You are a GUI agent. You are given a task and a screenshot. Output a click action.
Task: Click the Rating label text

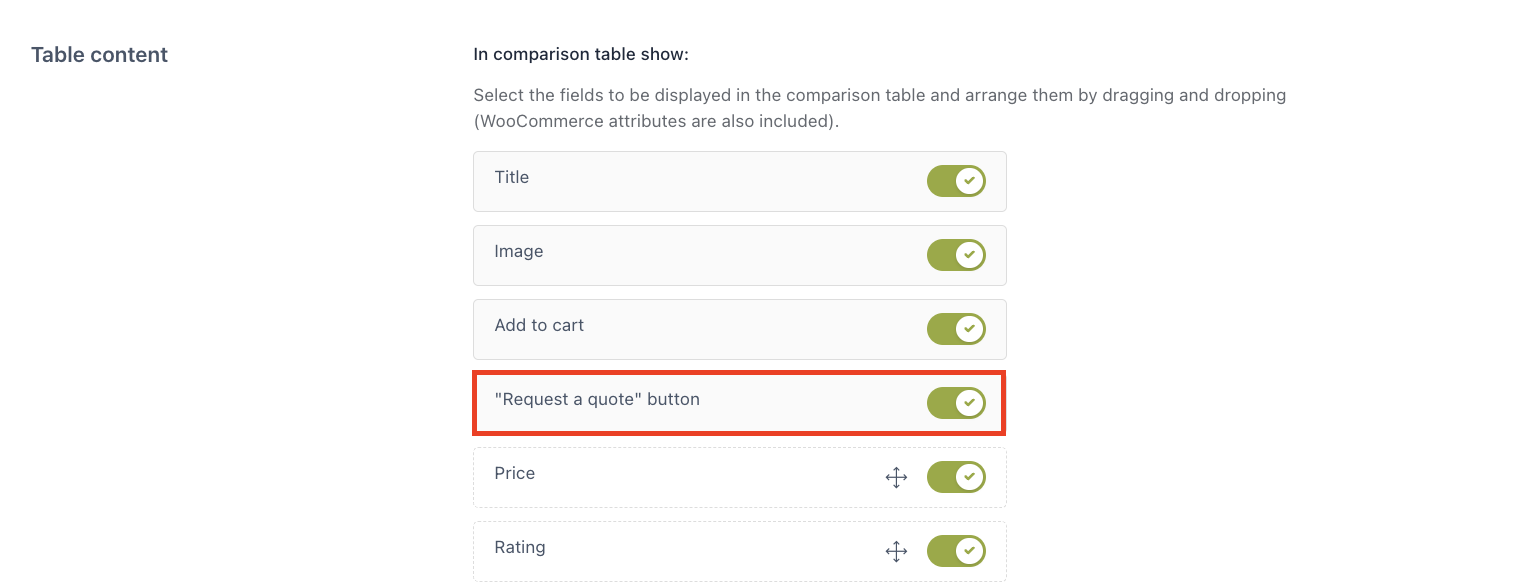click(520, 547)
